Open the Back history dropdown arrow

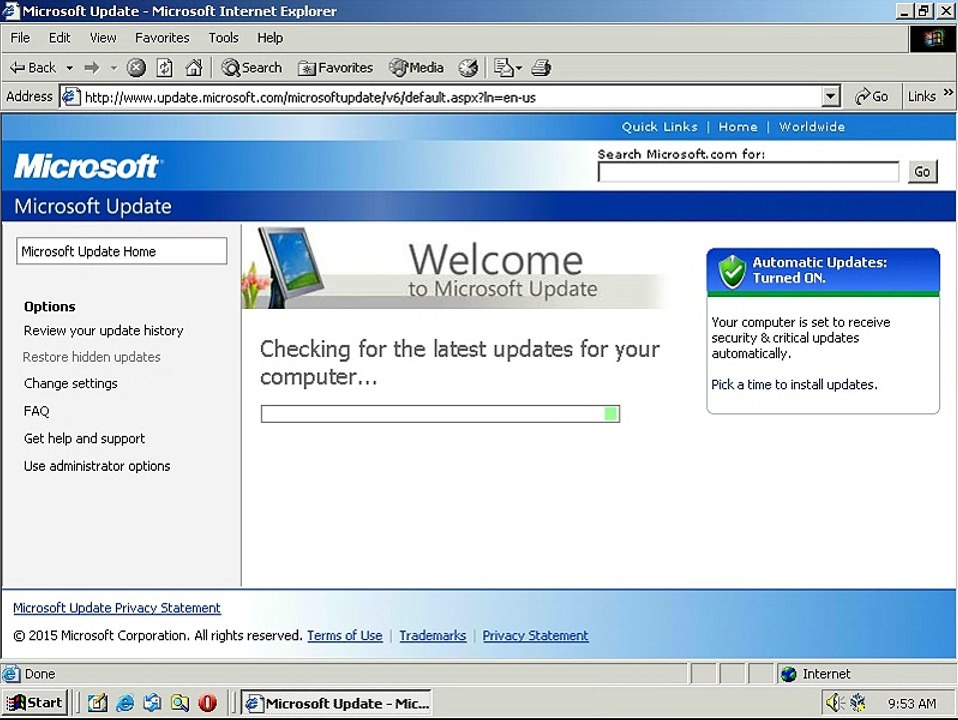(x=70, y=68)
